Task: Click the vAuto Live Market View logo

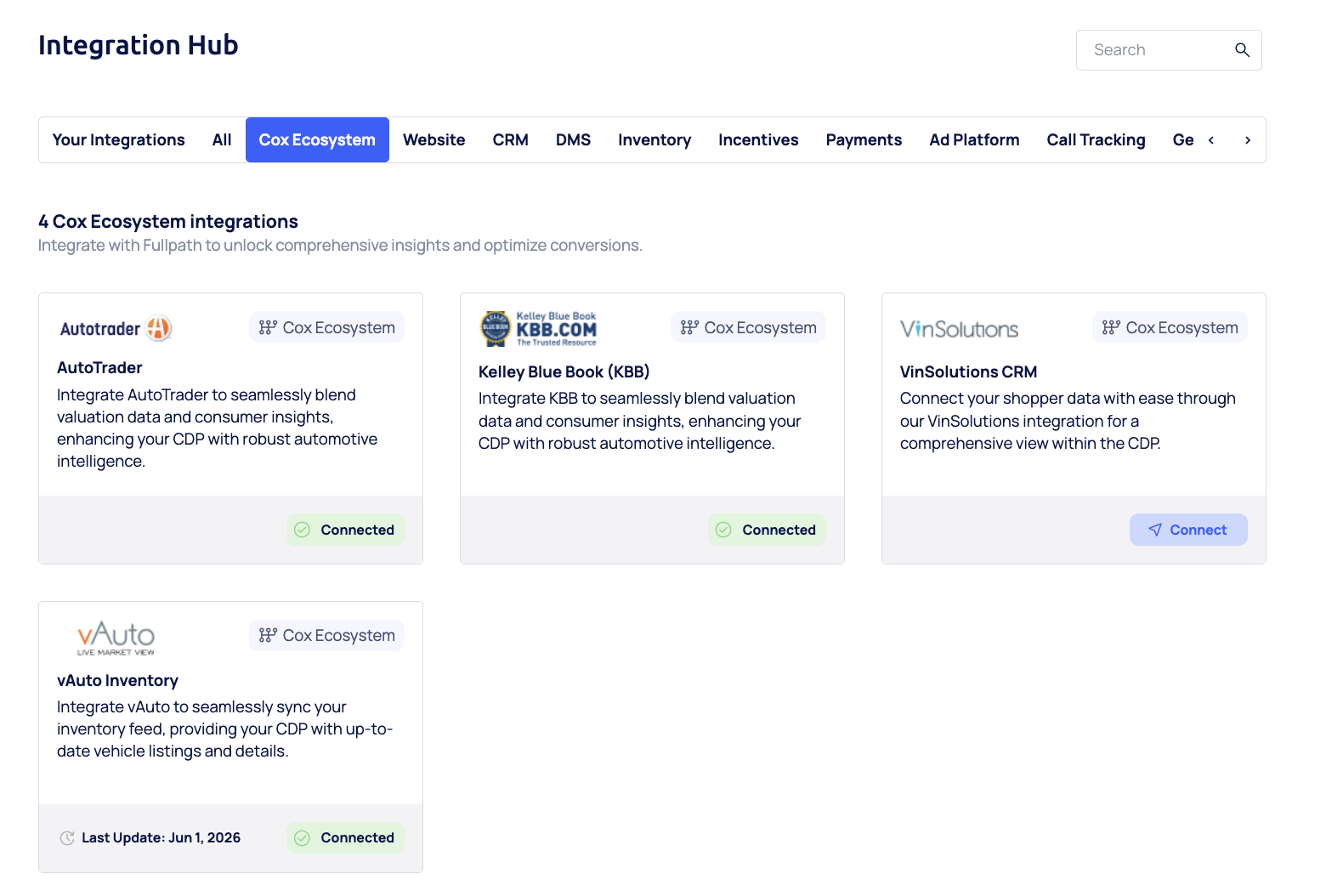Action: click(116, 638)
